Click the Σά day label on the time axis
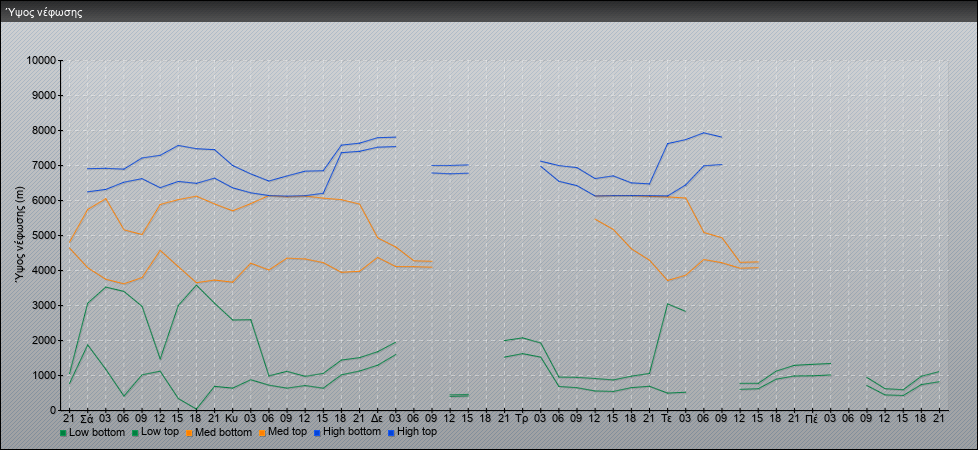Image resolution: width=978 pixels, height=450 pixels. point(87,418)
